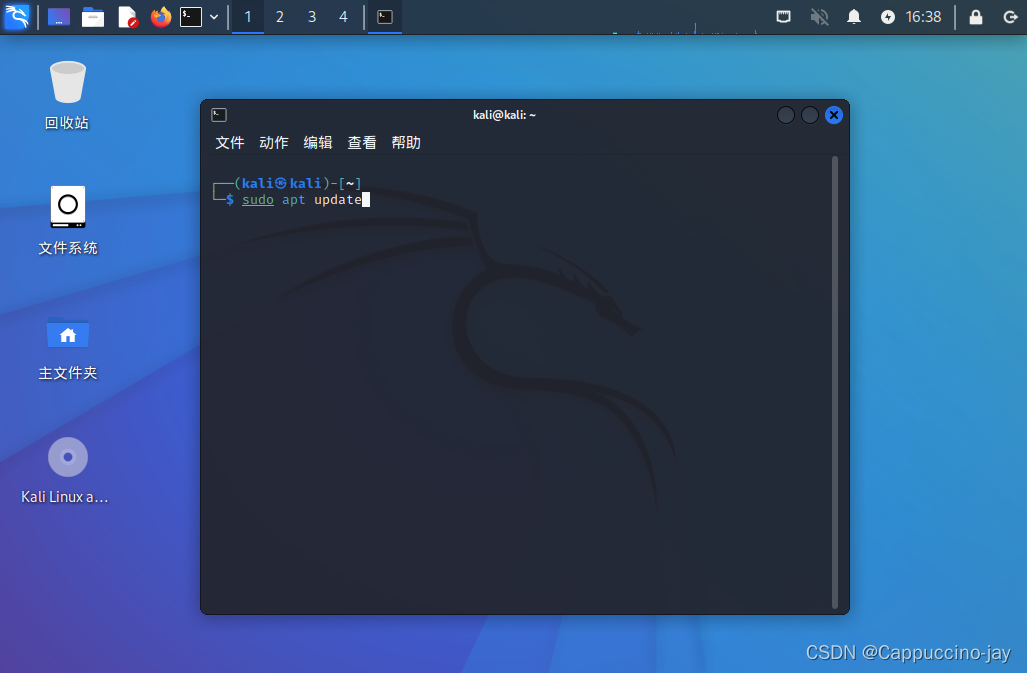The width and height of the screenshot is (1027, 673).
Task: Minimize the terminal window
Action: tap(786, 115)
